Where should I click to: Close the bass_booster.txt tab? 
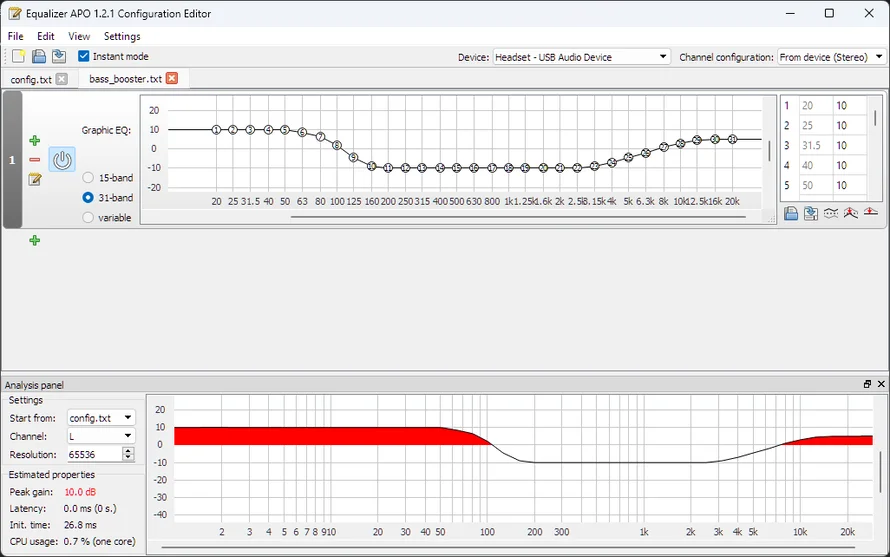pos(171,78)
